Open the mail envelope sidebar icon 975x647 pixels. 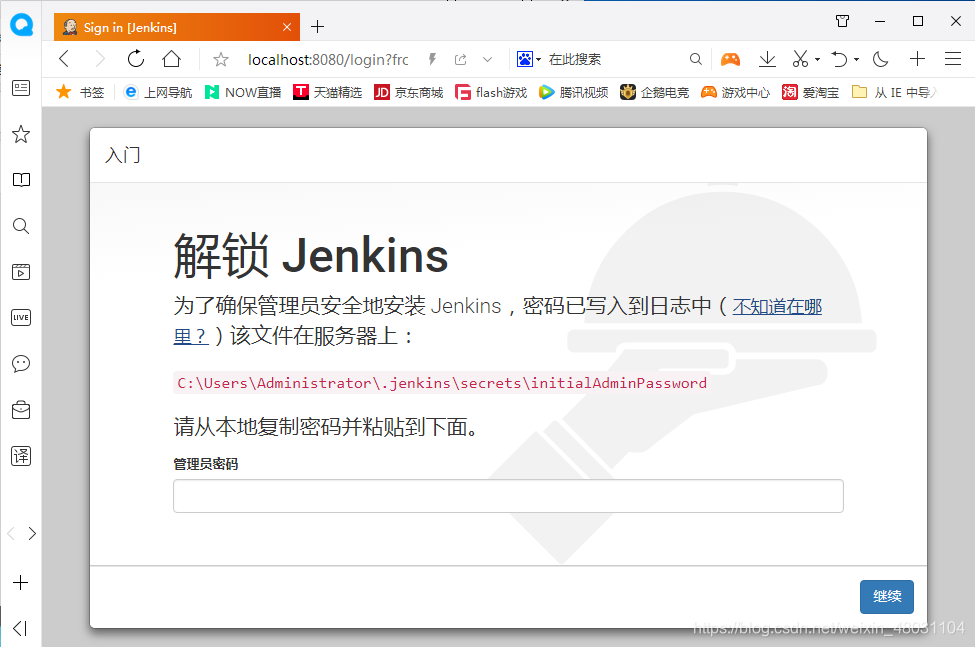click(x=21, y=410)
